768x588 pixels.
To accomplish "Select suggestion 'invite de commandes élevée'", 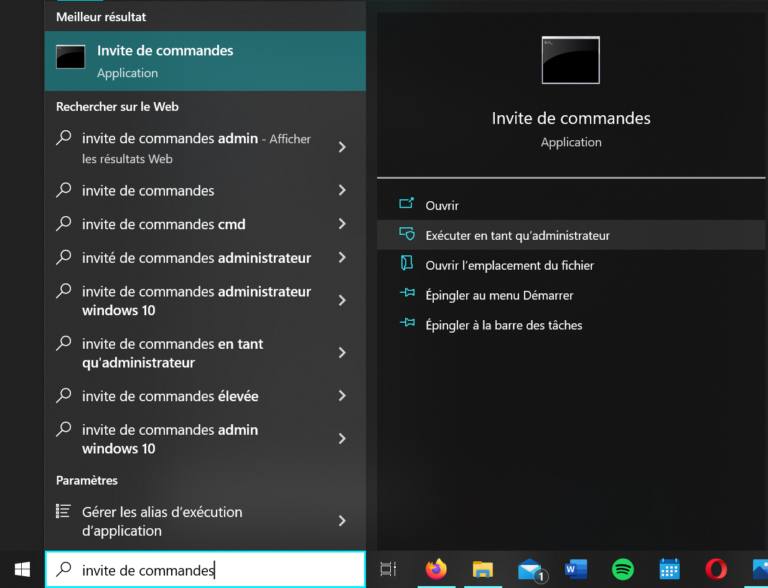I will (205, 395).
